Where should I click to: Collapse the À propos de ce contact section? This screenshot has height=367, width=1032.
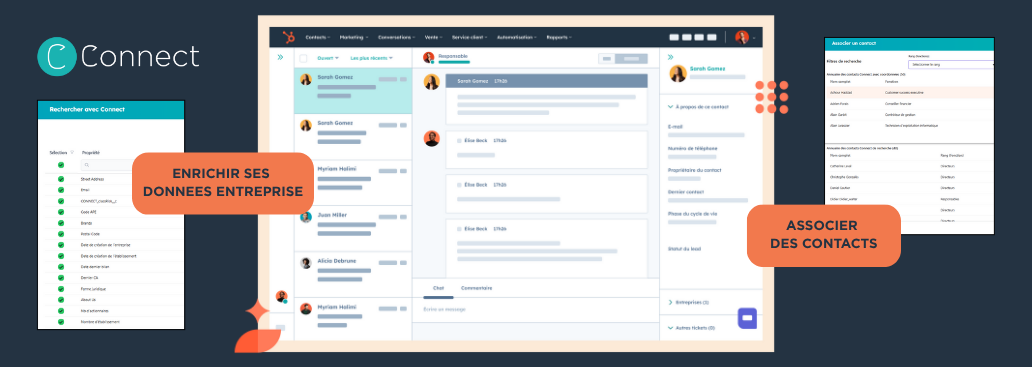coord(698,106)
